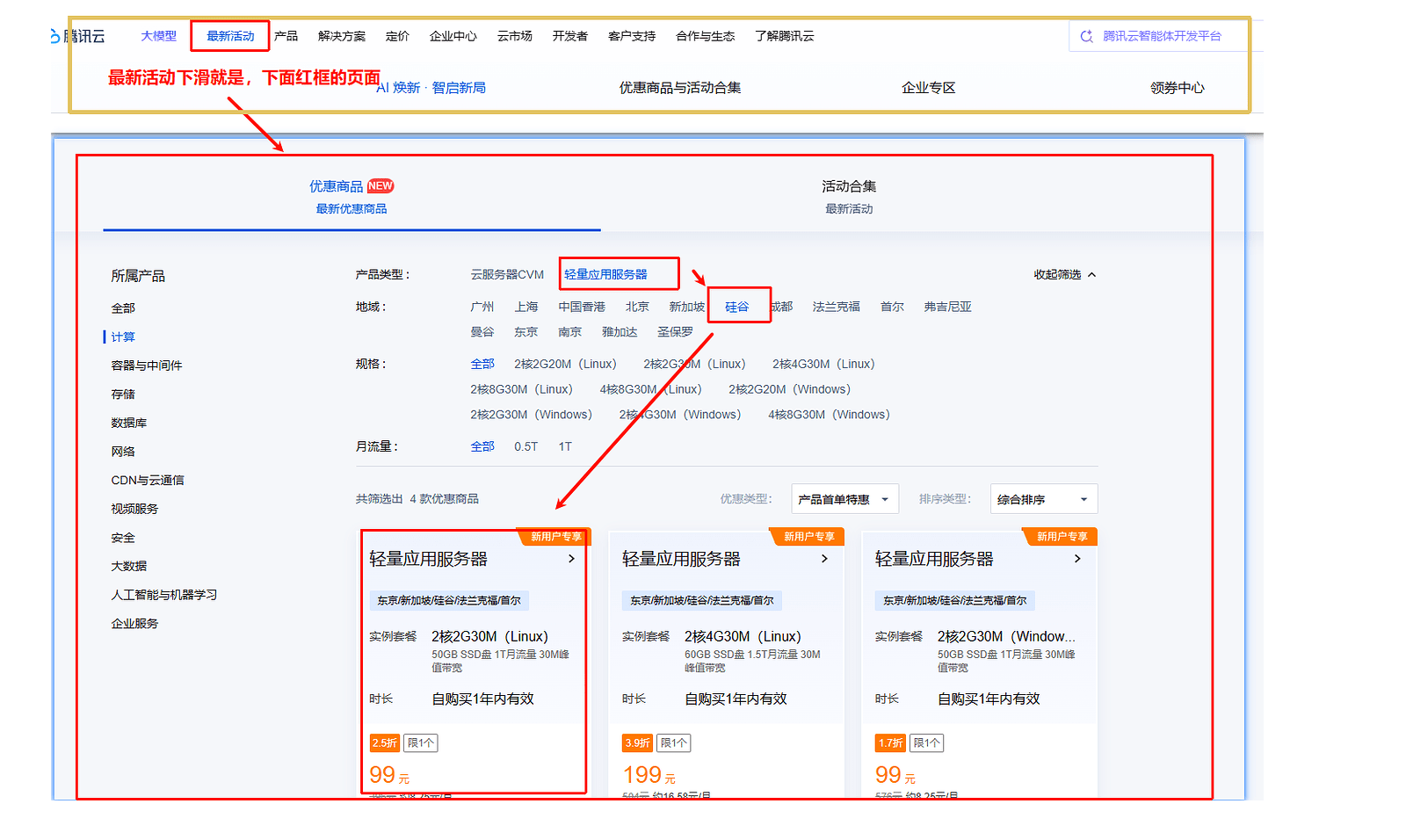
Task: Select spec 2核4G30M (Linux)
Action: 823,365
